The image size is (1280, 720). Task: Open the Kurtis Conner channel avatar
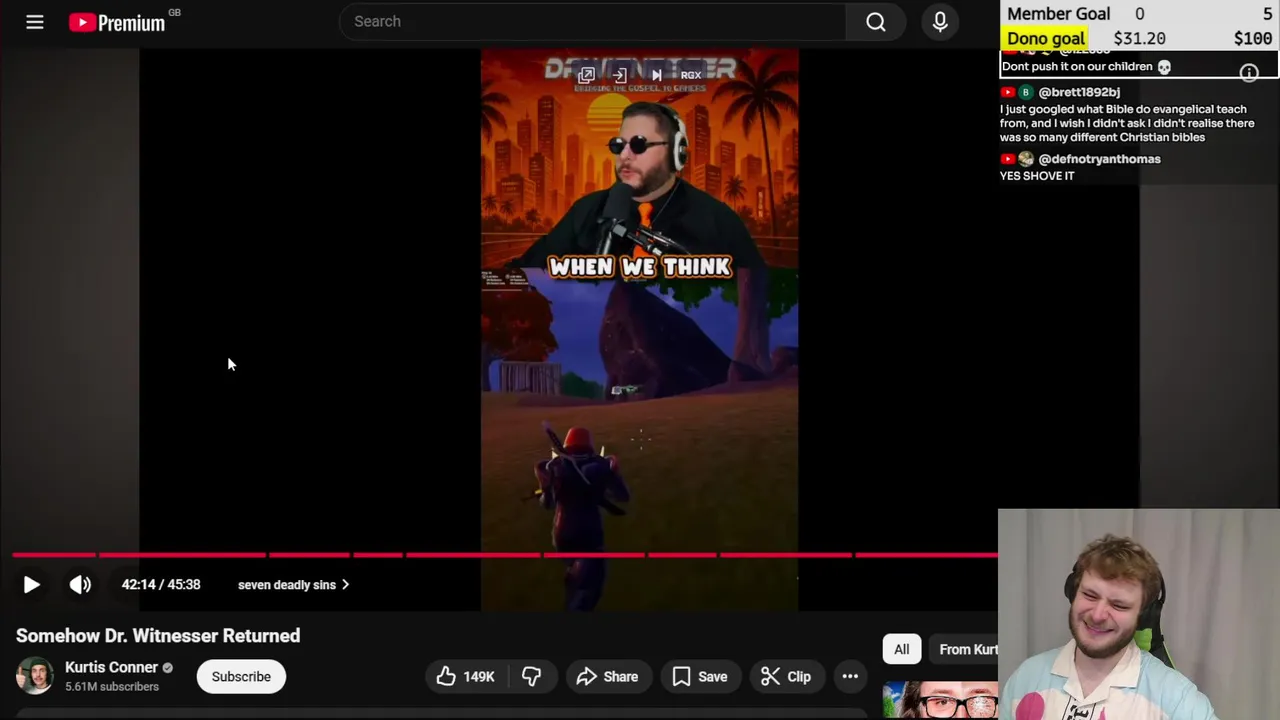(x=35, y=676)
